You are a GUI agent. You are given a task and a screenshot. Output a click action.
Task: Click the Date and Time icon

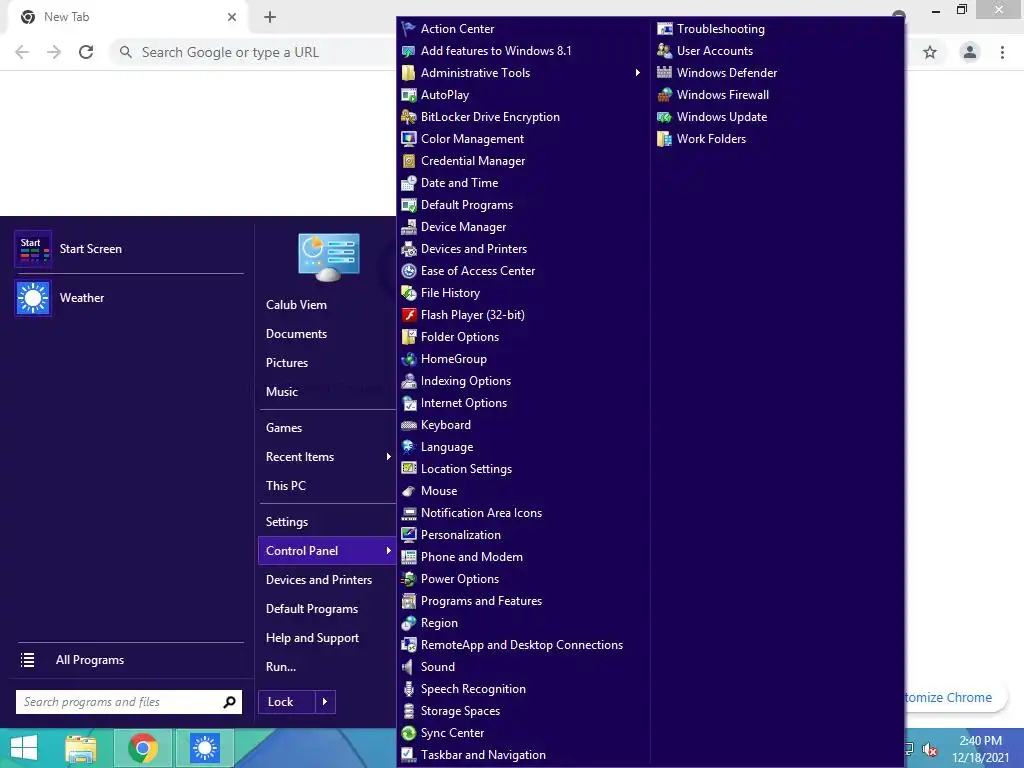(x=409, y=183)
